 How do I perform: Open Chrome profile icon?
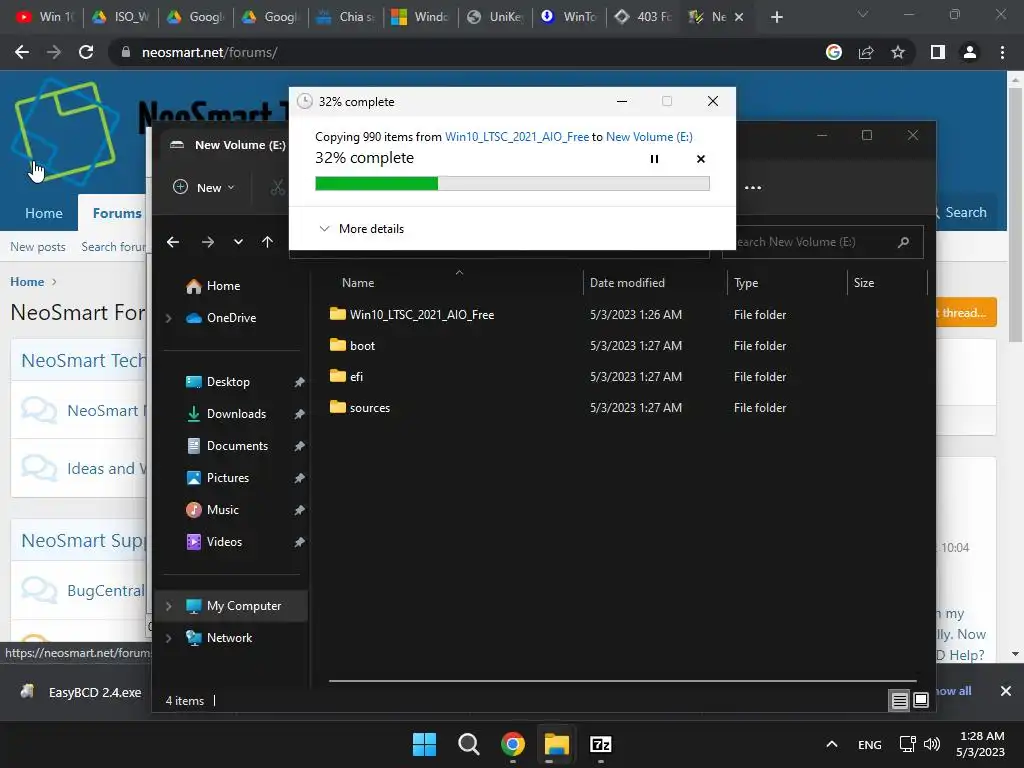point(970,52)
